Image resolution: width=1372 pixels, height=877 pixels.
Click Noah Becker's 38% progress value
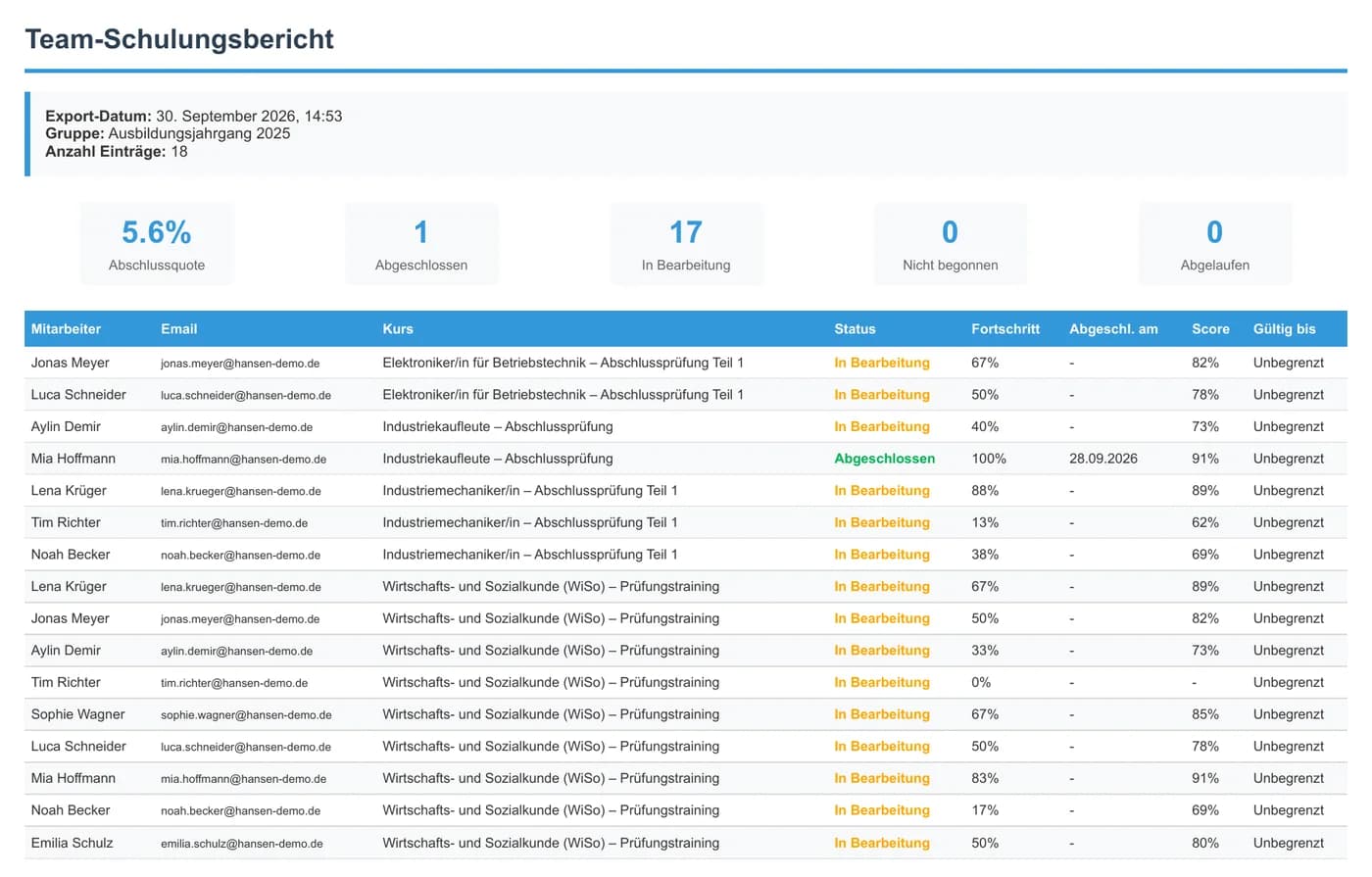click(985, 555)
